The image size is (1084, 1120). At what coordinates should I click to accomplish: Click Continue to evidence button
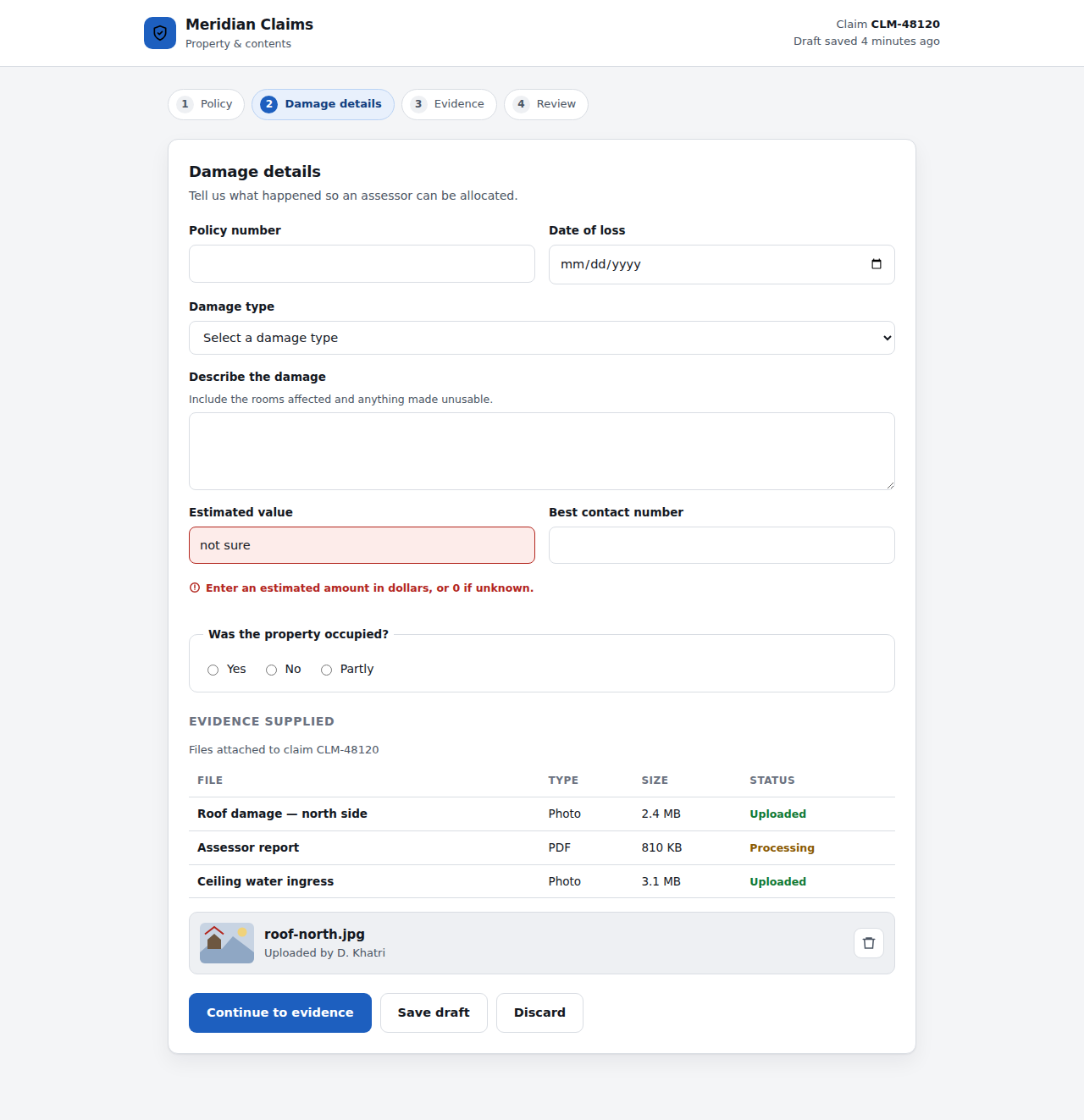[280, 1012]
